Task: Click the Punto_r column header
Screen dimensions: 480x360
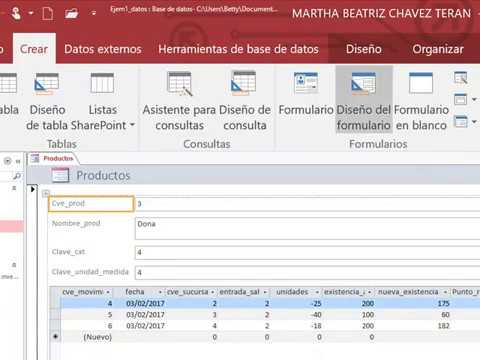Action: pyautogui.click(x=465, y=292)
